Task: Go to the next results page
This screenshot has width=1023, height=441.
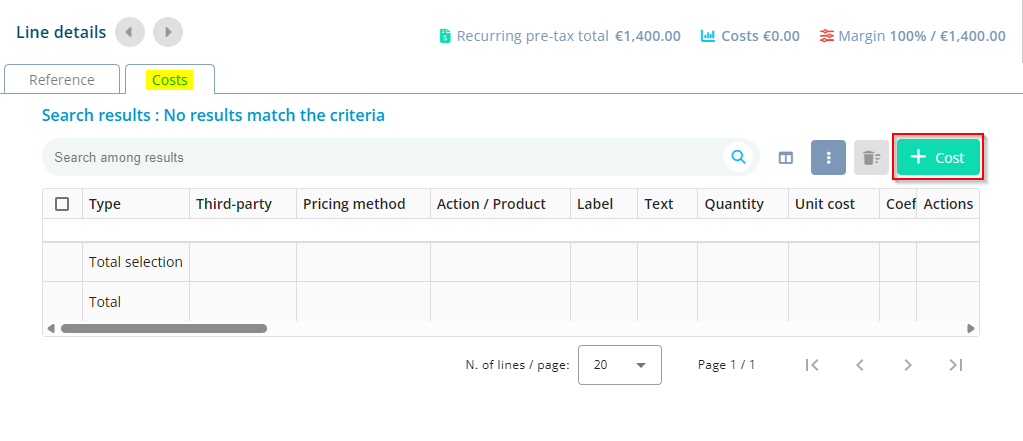Action: [x=908, y=365]
